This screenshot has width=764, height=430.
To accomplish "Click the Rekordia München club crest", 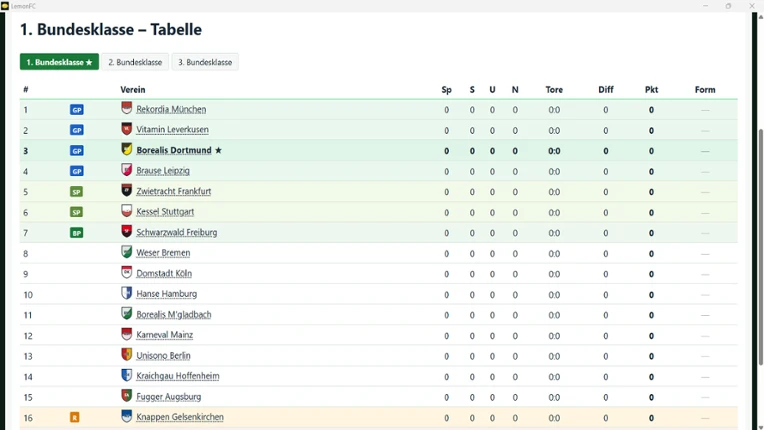I will (127, 108).
